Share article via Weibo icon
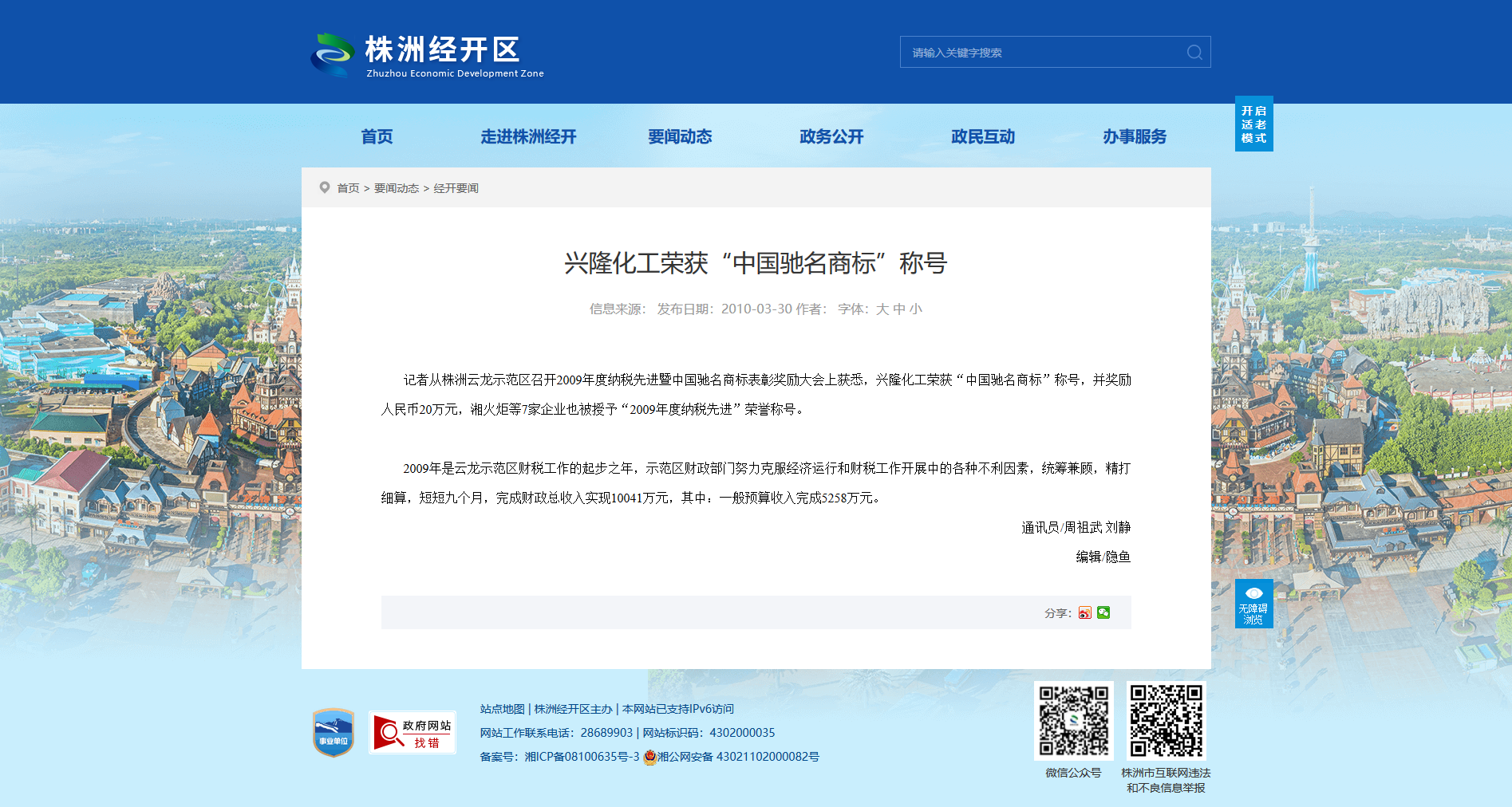 click(x=1084, y=612)
